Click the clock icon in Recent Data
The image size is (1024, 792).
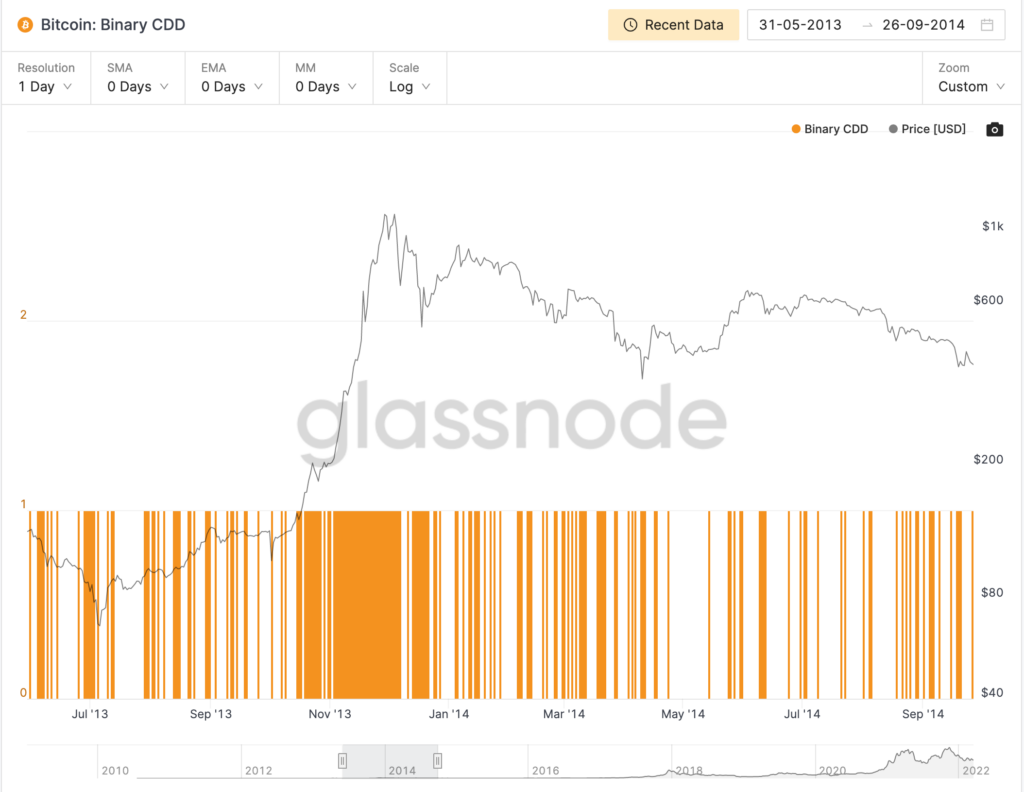point(630,25)
